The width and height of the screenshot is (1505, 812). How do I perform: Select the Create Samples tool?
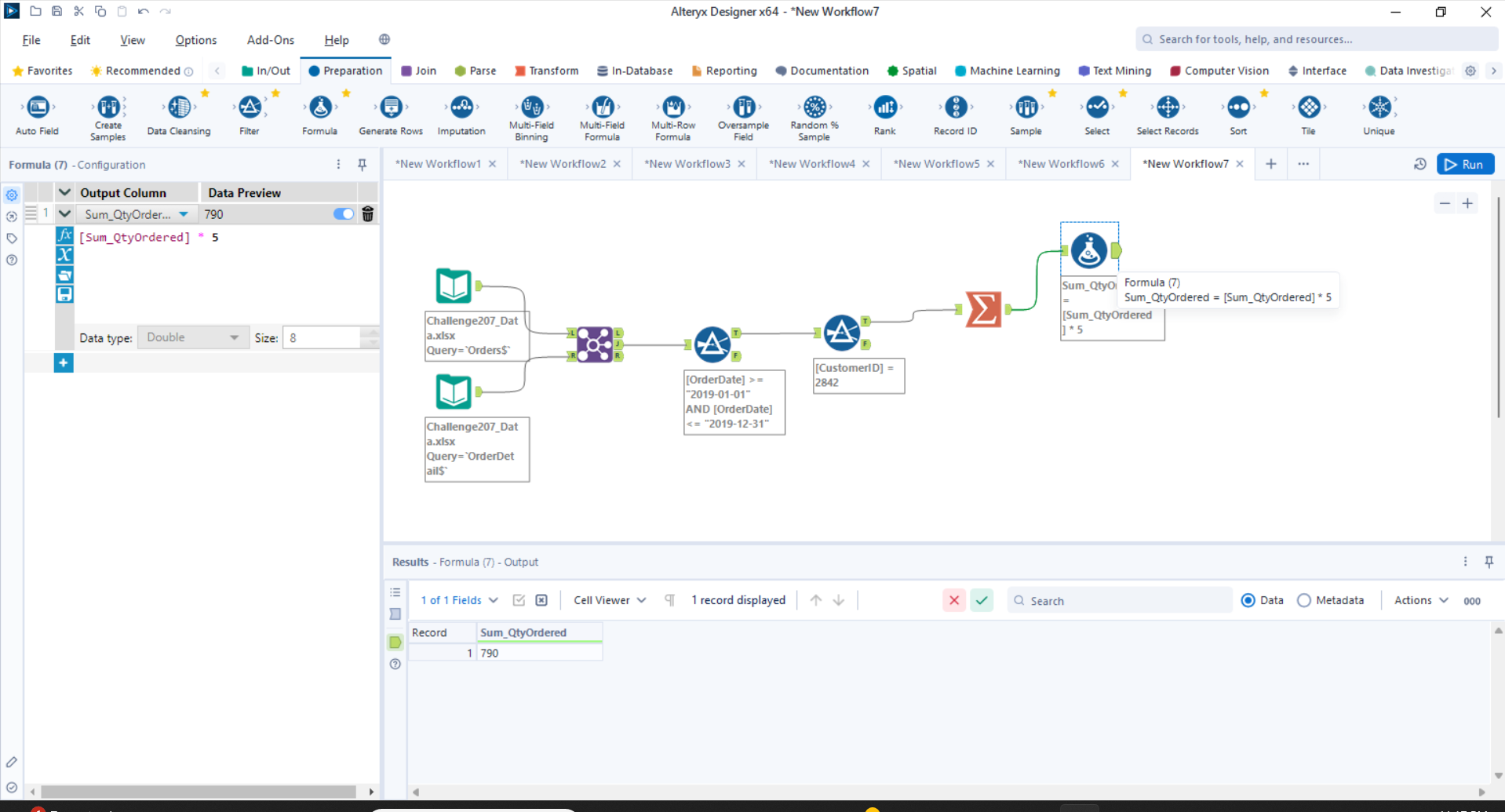108,118
